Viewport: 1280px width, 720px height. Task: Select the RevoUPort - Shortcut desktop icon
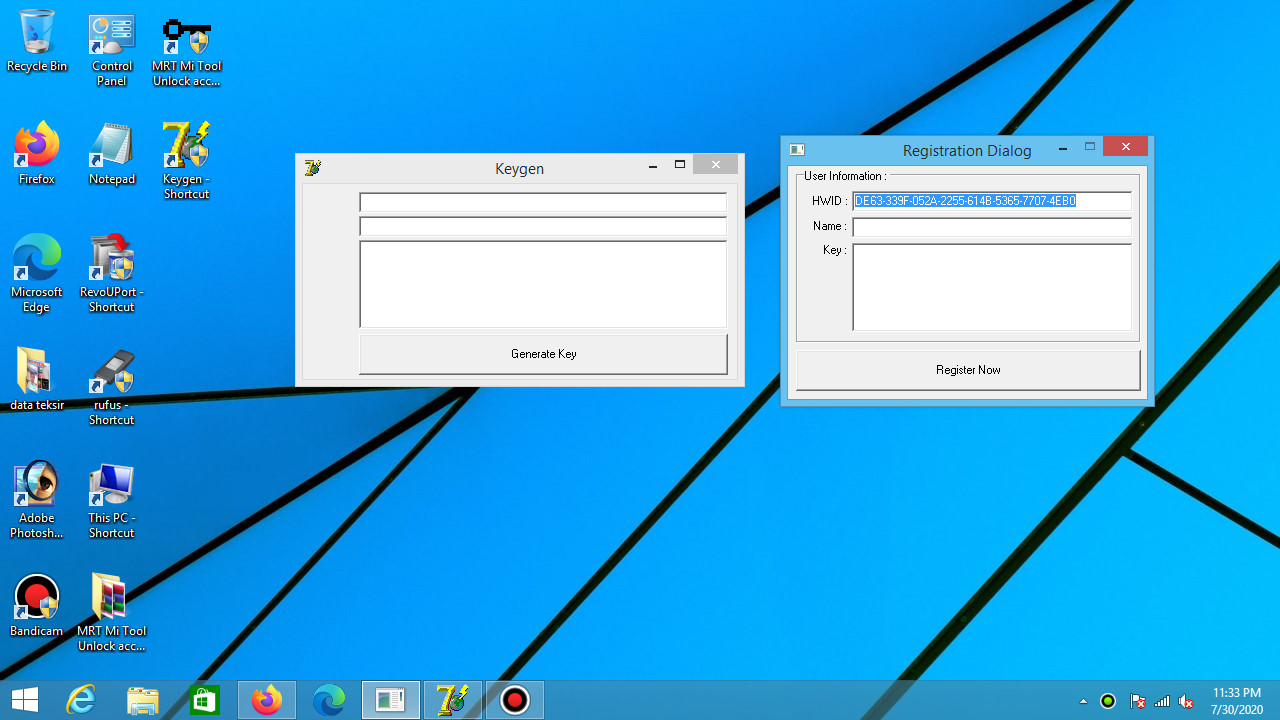click(x=111, y=275)
